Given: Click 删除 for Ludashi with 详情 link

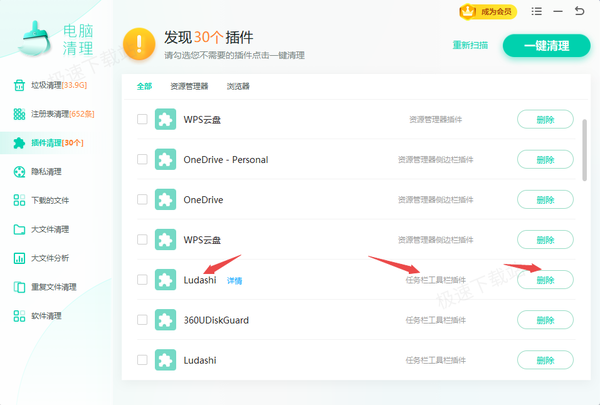Looking at the screenshot, I should 545,280.
